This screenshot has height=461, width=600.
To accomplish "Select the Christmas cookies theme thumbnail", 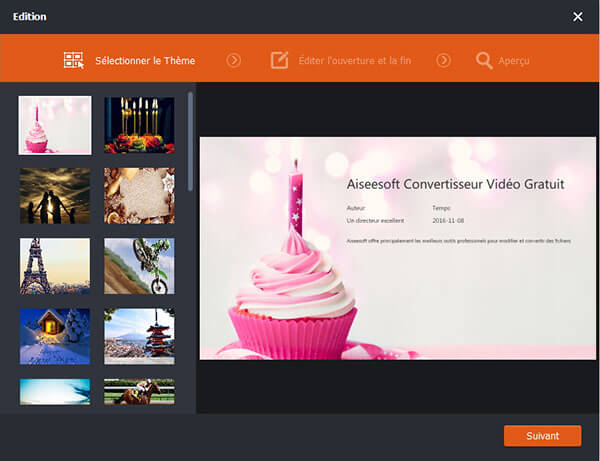I will [x=139, y=195].
